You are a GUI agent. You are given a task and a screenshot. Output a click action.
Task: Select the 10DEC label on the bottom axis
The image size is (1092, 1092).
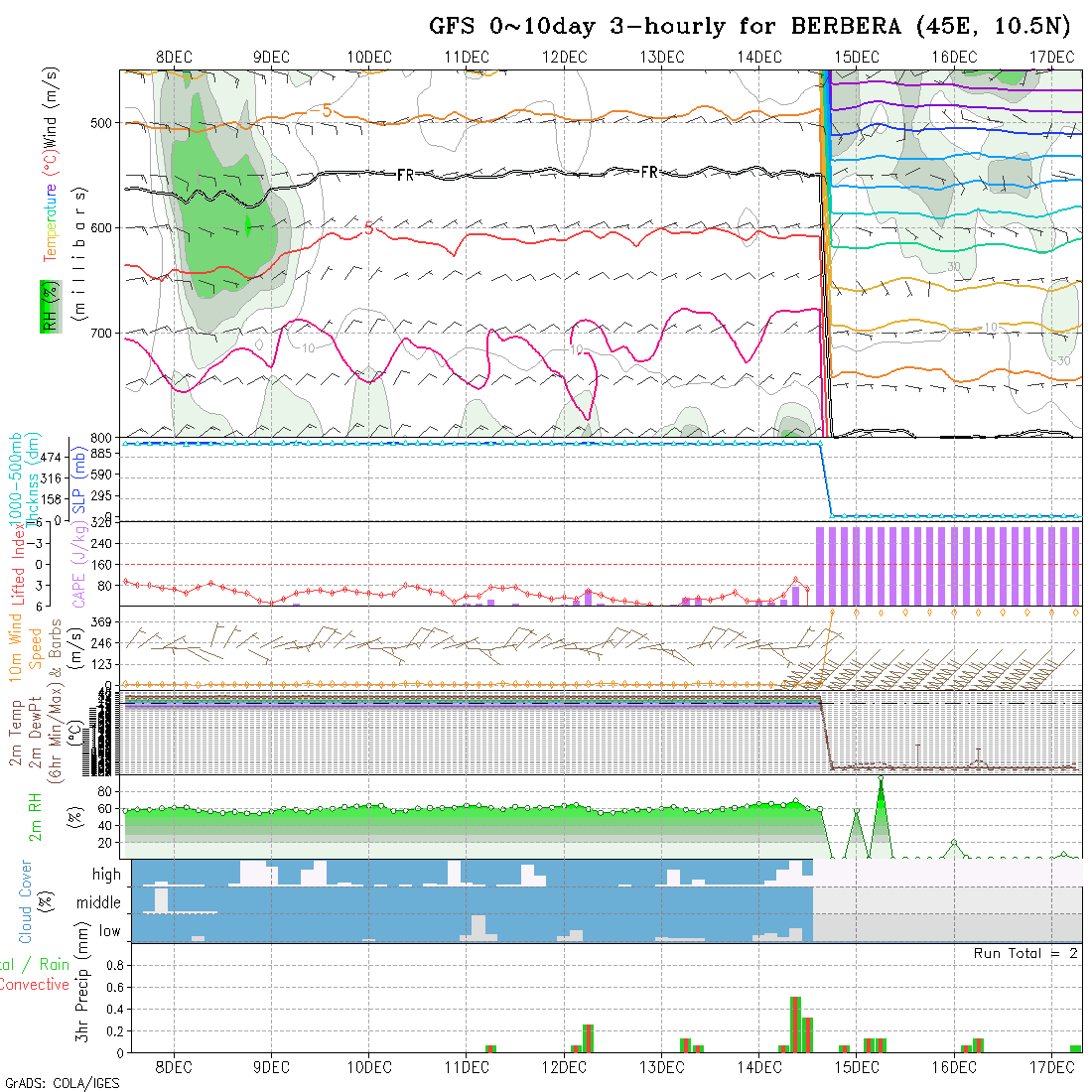pyautogui.click(x=368, y=1067)
